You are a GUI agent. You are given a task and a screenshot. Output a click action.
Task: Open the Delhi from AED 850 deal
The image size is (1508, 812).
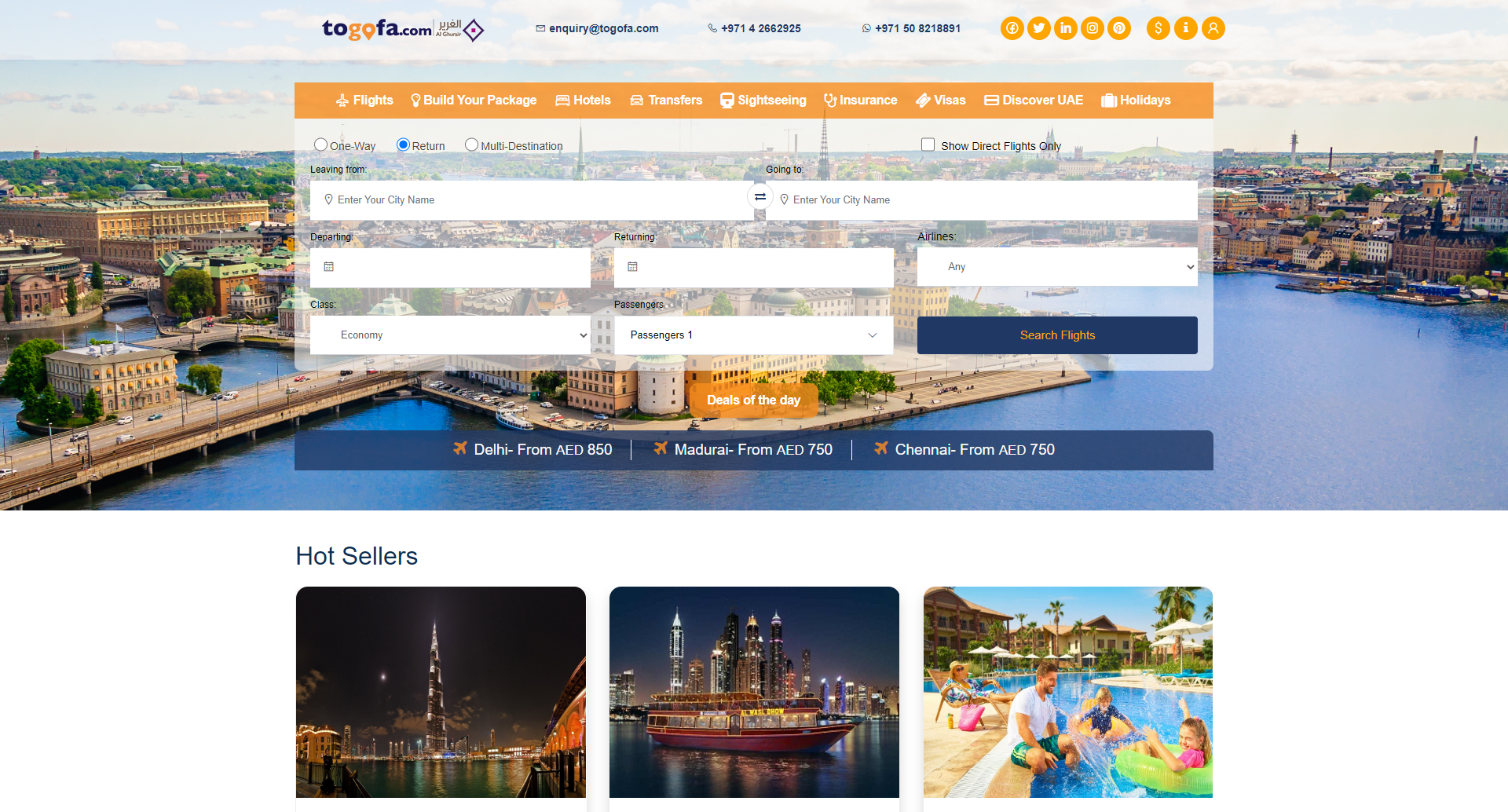tap(533, 450)
